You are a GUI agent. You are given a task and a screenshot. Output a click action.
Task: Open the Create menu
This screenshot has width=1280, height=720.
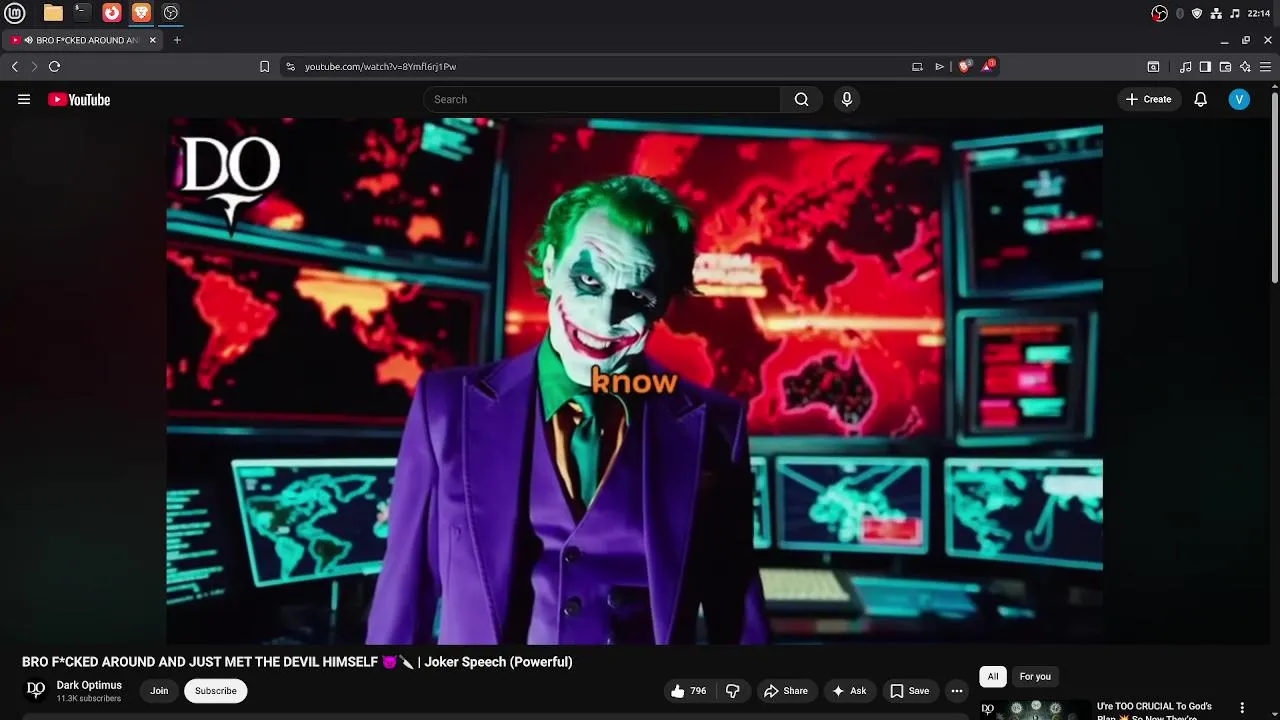tap(1148, 99)
